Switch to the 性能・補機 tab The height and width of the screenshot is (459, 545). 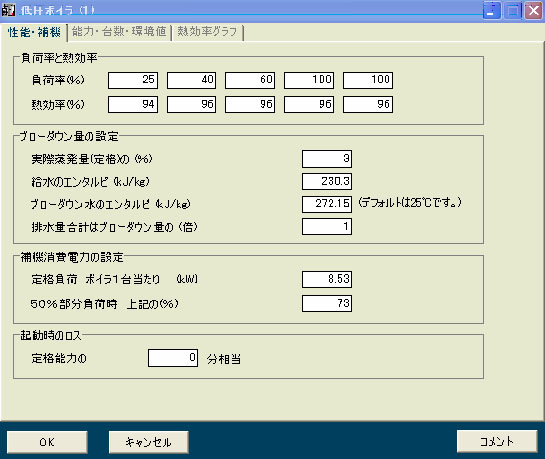[x=34, y=32]
